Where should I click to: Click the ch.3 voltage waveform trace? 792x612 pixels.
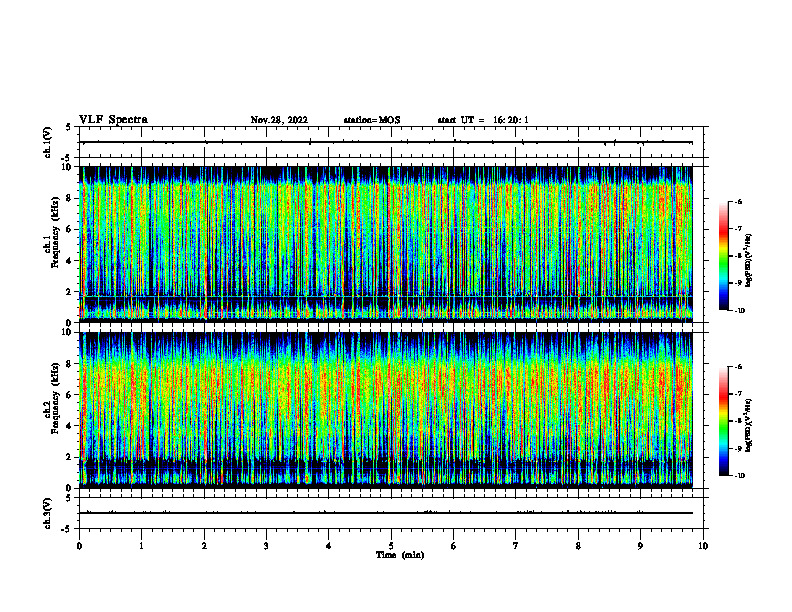pyautogui.click(x=385, y=513)
